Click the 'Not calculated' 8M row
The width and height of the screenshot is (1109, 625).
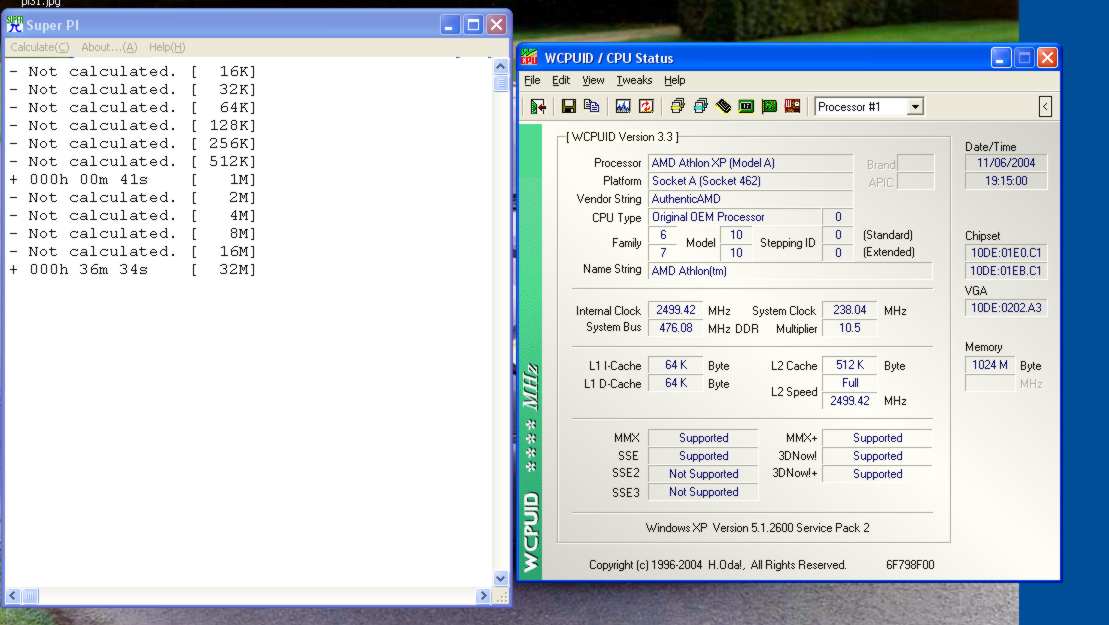pos(133,233)
